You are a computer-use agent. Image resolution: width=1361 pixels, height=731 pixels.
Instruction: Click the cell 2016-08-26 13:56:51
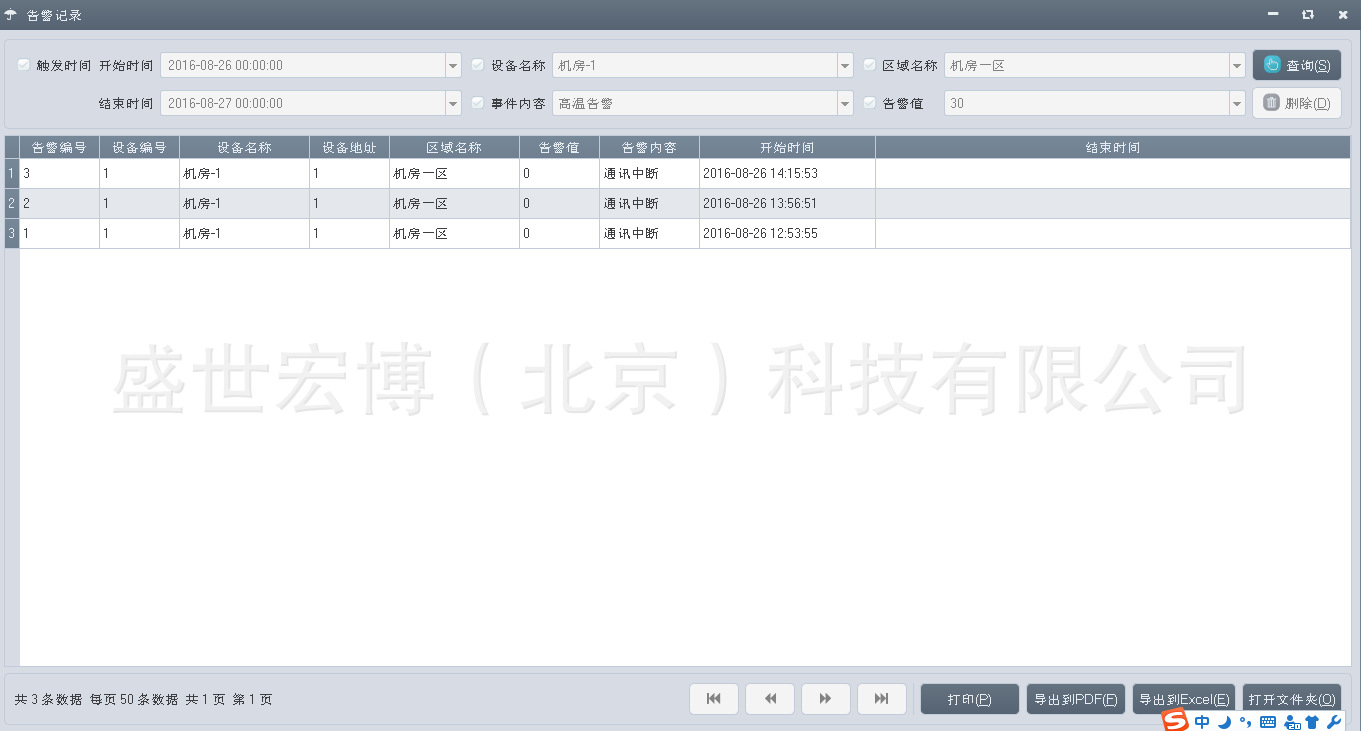coord(787,204)
